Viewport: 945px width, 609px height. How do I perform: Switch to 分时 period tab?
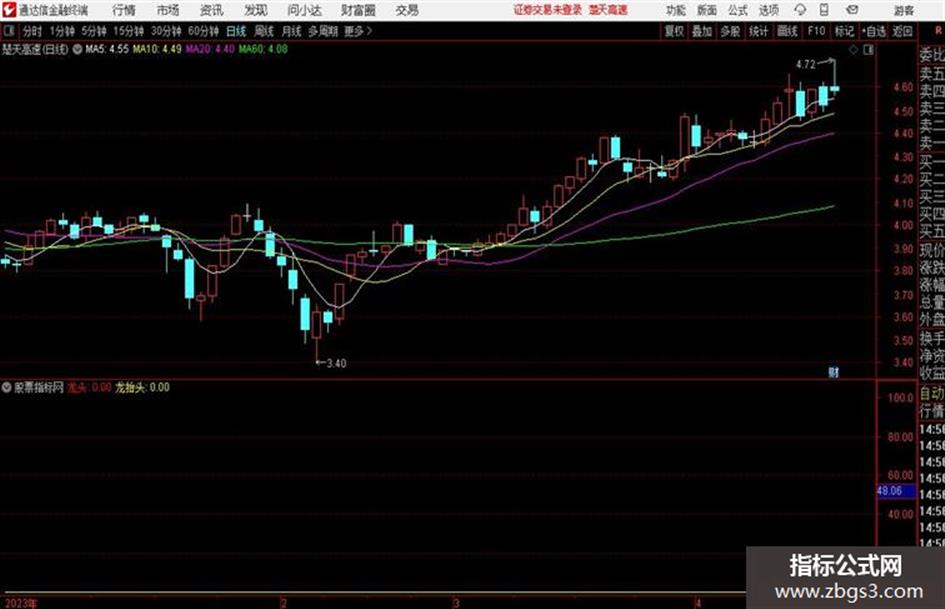pyautogui.click(x=32, y=31)
